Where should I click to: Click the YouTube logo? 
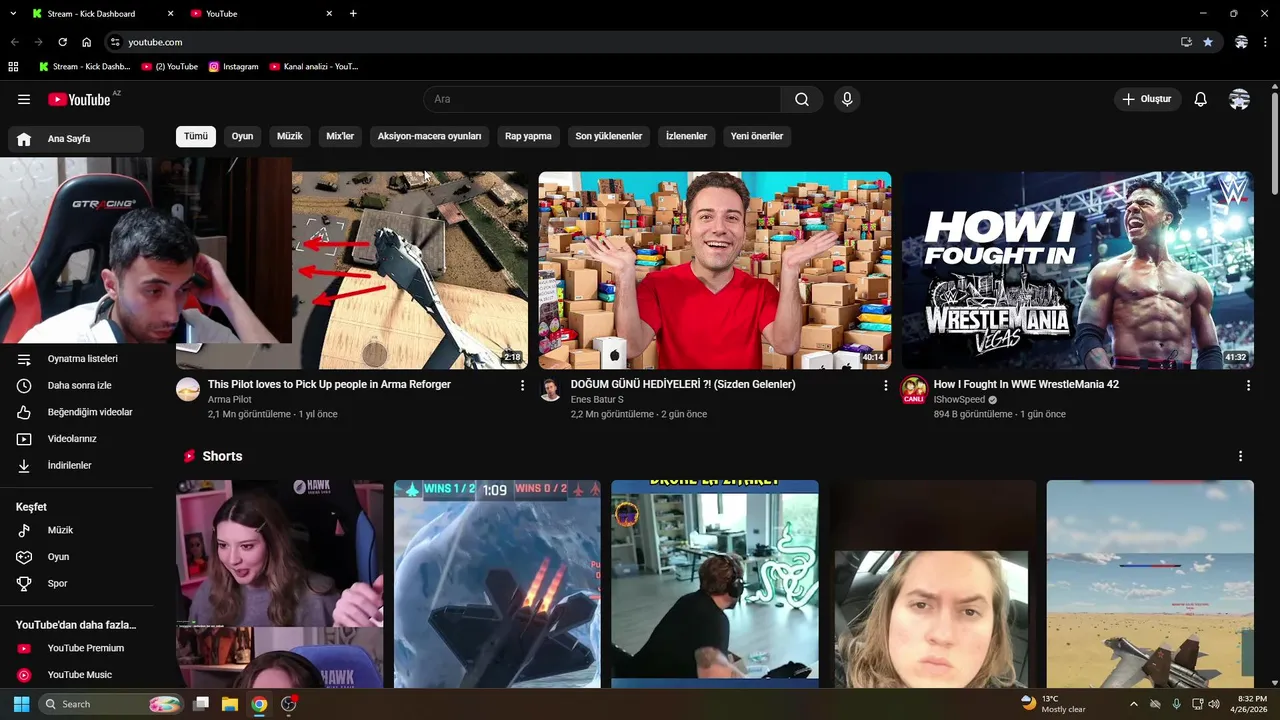pos(79,99)
